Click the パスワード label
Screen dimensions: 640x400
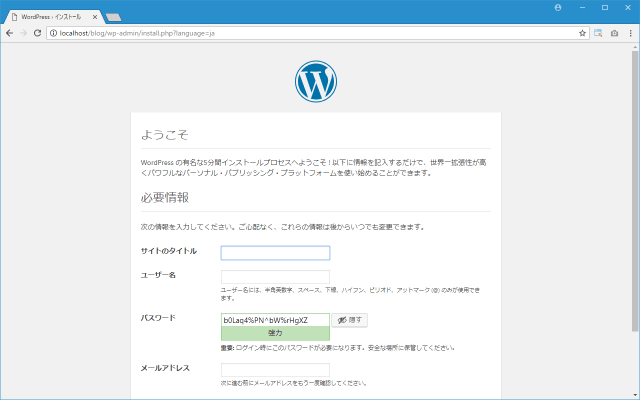coord(158,318)
